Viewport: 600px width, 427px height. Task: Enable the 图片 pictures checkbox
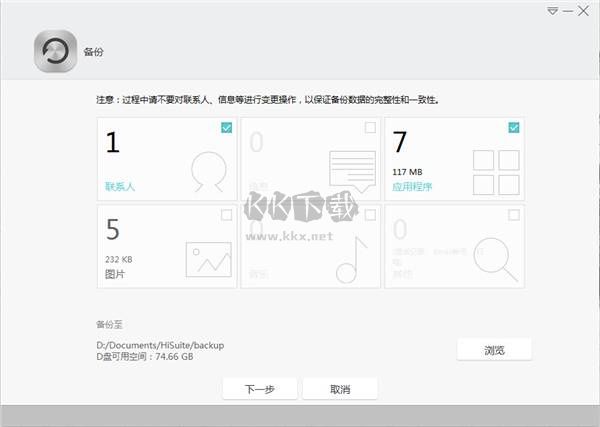pyautogui.click(x=227, y=215)
